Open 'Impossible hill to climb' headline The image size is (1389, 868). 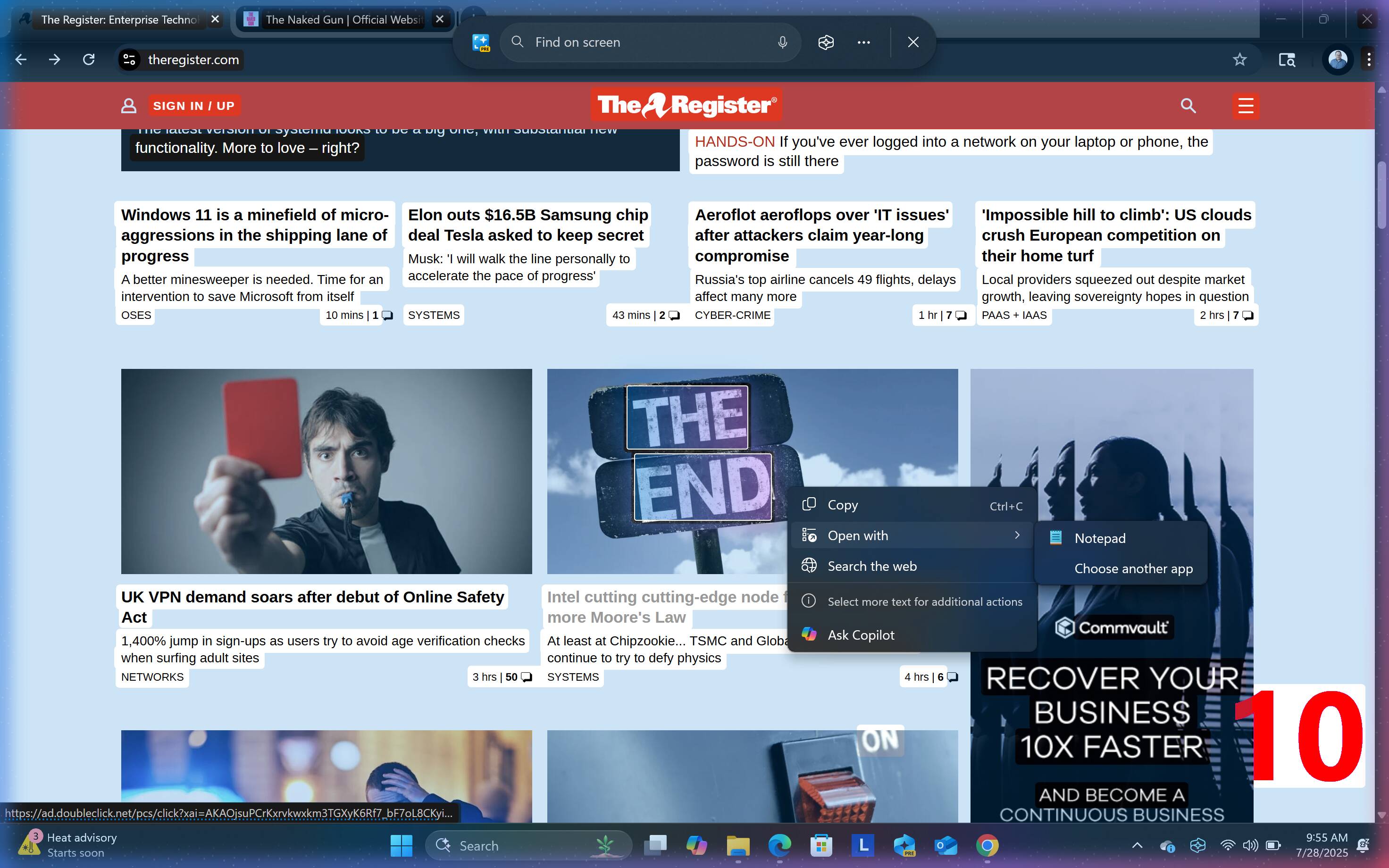pos(1116,235)
